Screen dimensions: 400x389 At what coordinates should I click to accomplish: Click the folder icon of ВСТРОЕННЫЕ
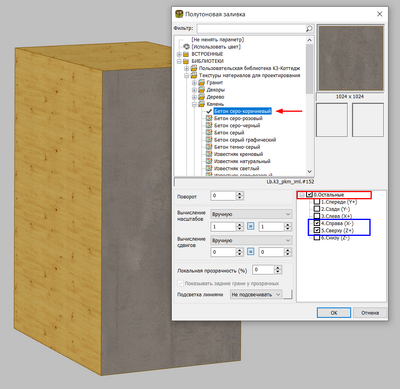point(186,54)
